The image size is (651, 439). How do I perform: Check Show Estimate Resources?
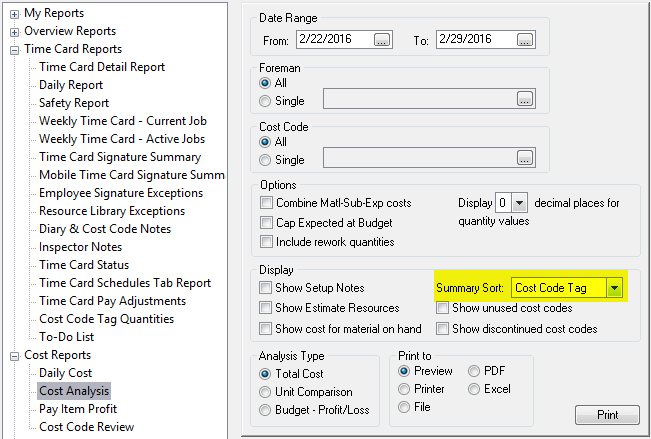[265, 308]
